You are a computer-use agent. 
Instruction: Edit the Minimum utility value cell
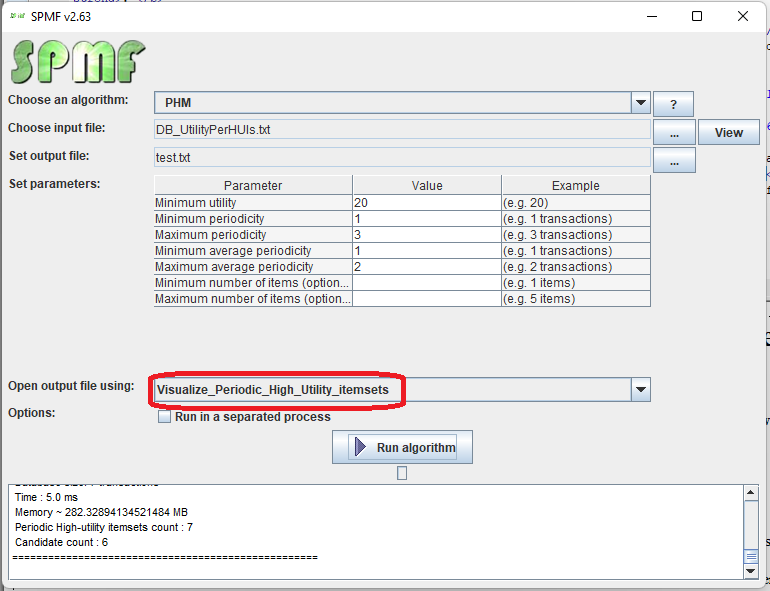pos(427,202)
